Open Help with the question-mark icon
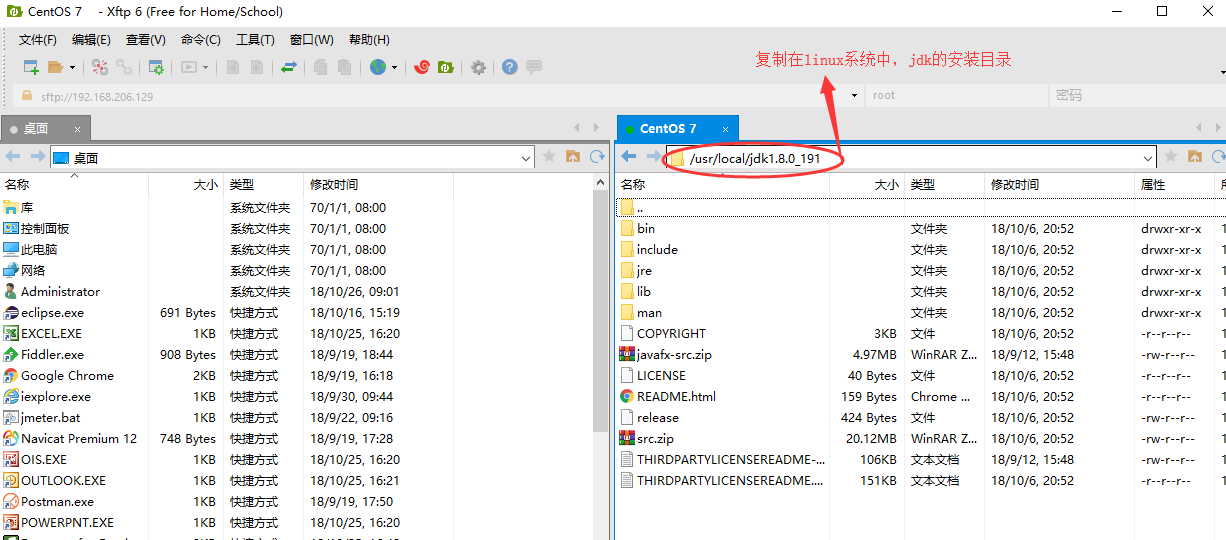Screen dimensions: 1226x540 [510, 67]
